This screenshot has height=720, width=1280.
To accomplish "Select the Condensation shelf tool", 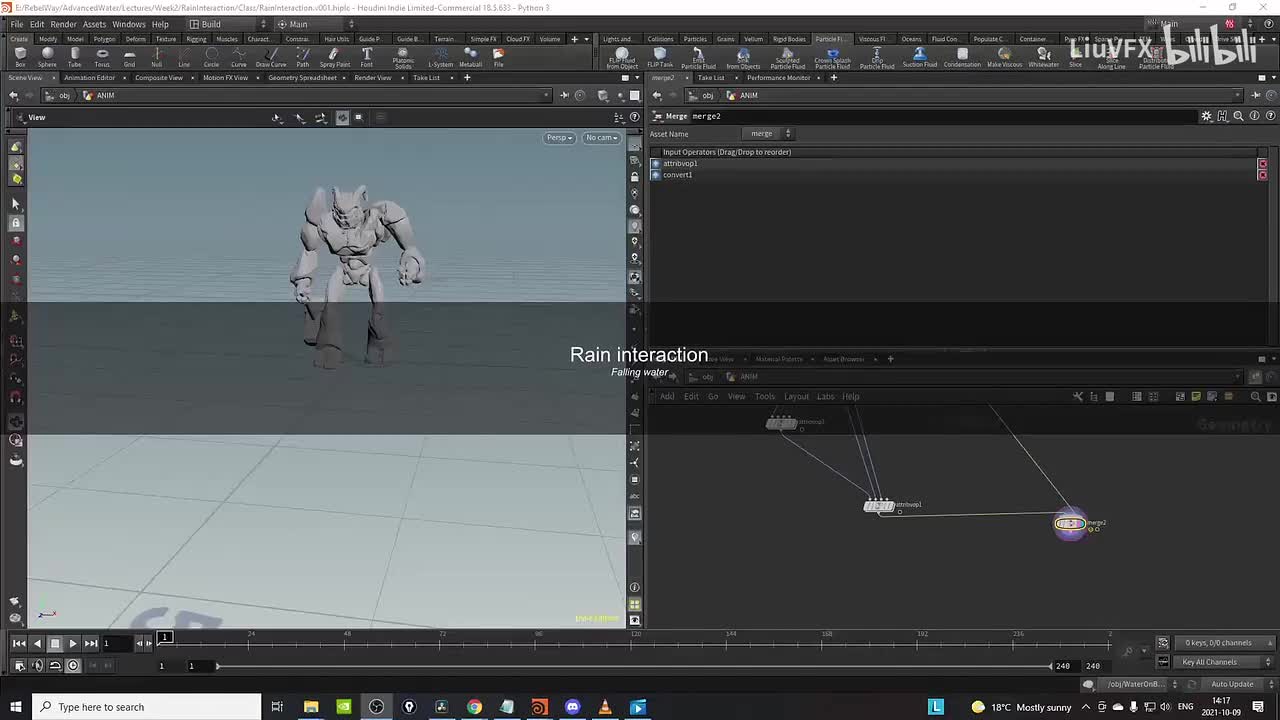I will 962,56.
